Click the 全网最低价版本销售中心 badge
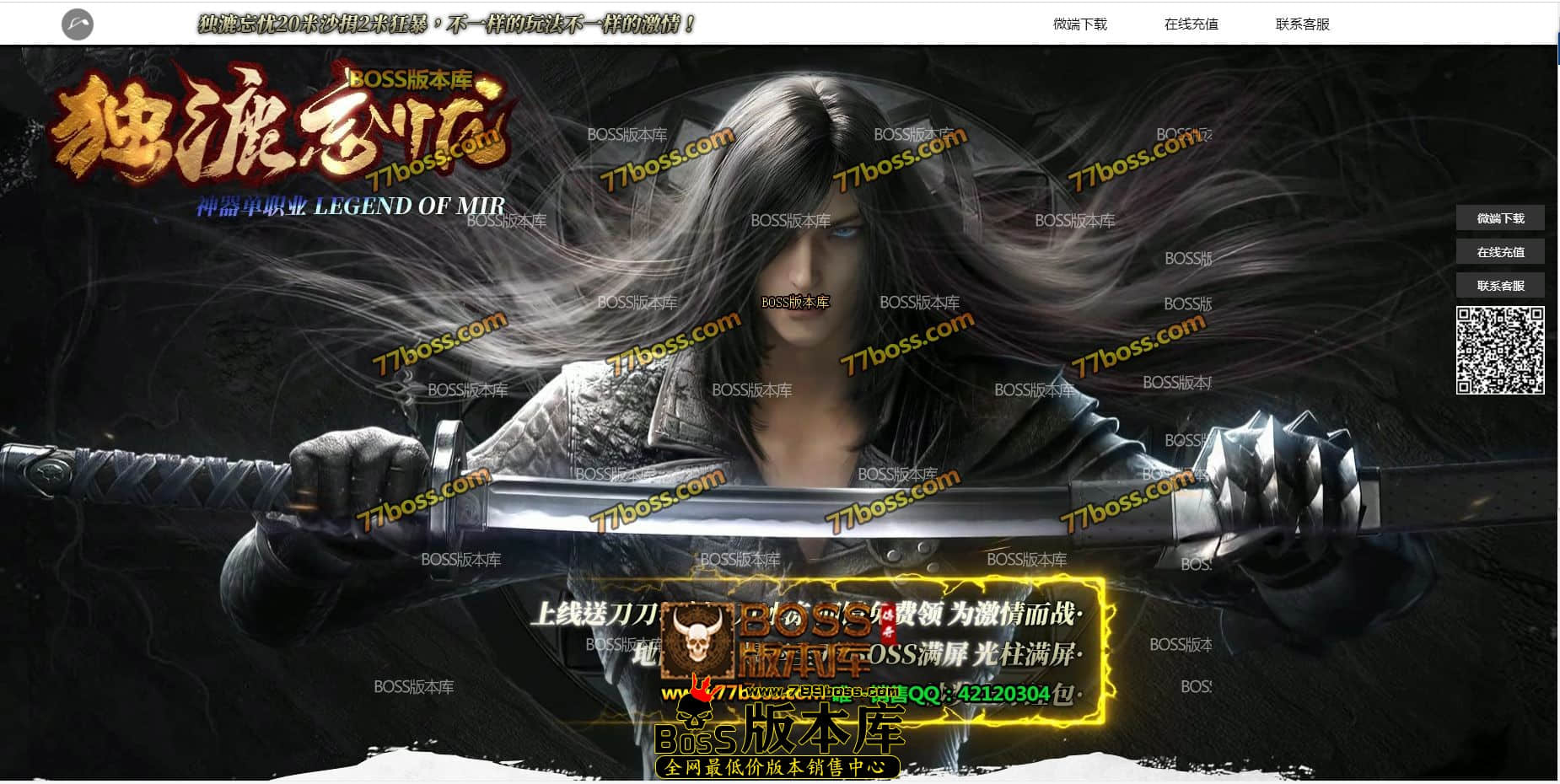Viewport: 1560px width, 784px height. pyautogui.click(x=777, y=767)
